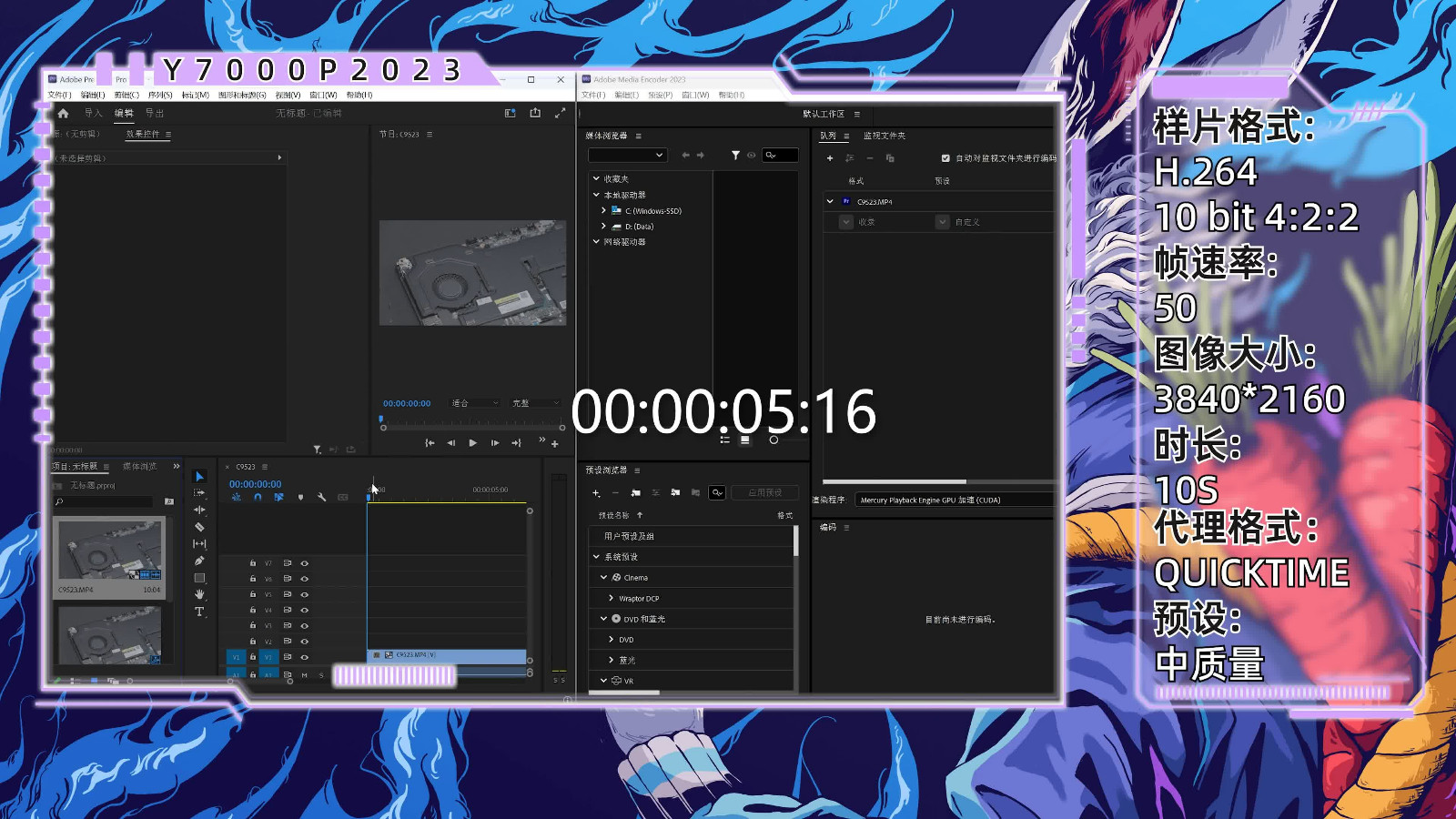
Task: Open Quick Export share icon
Action: click(x=535, y=113)
